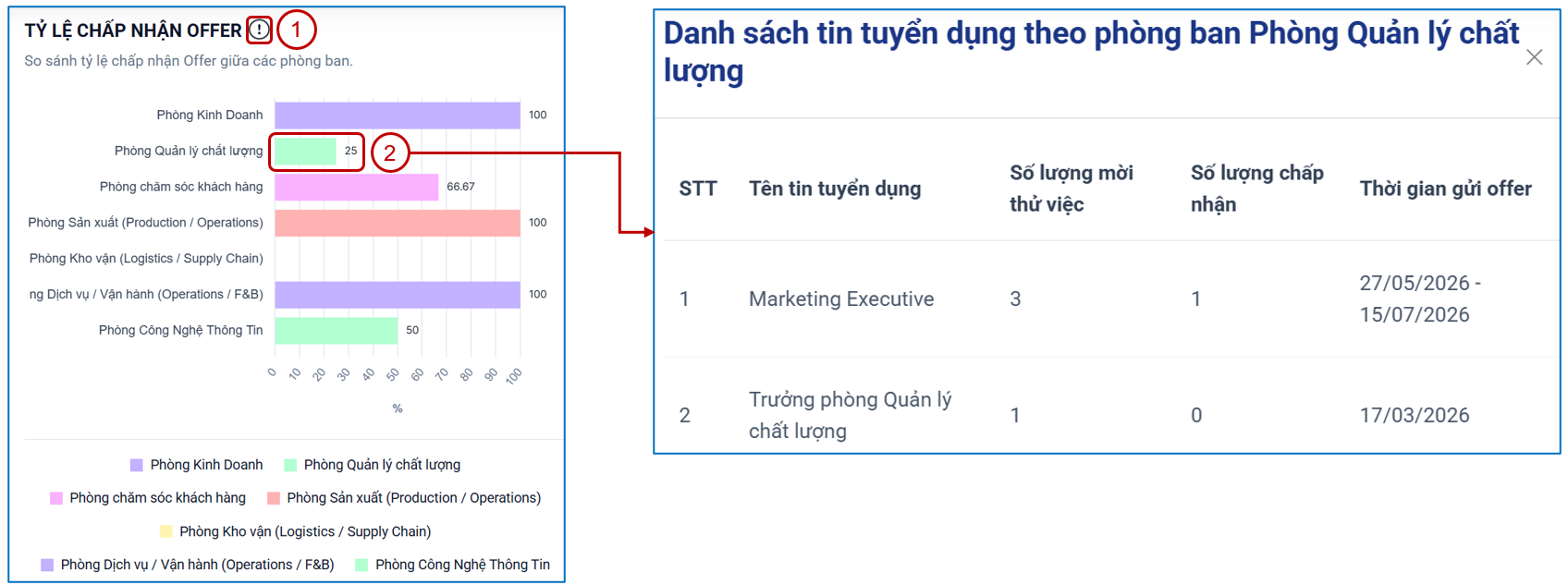Click the Phòng Kinh Doanh bar

[x=398, y=116]
